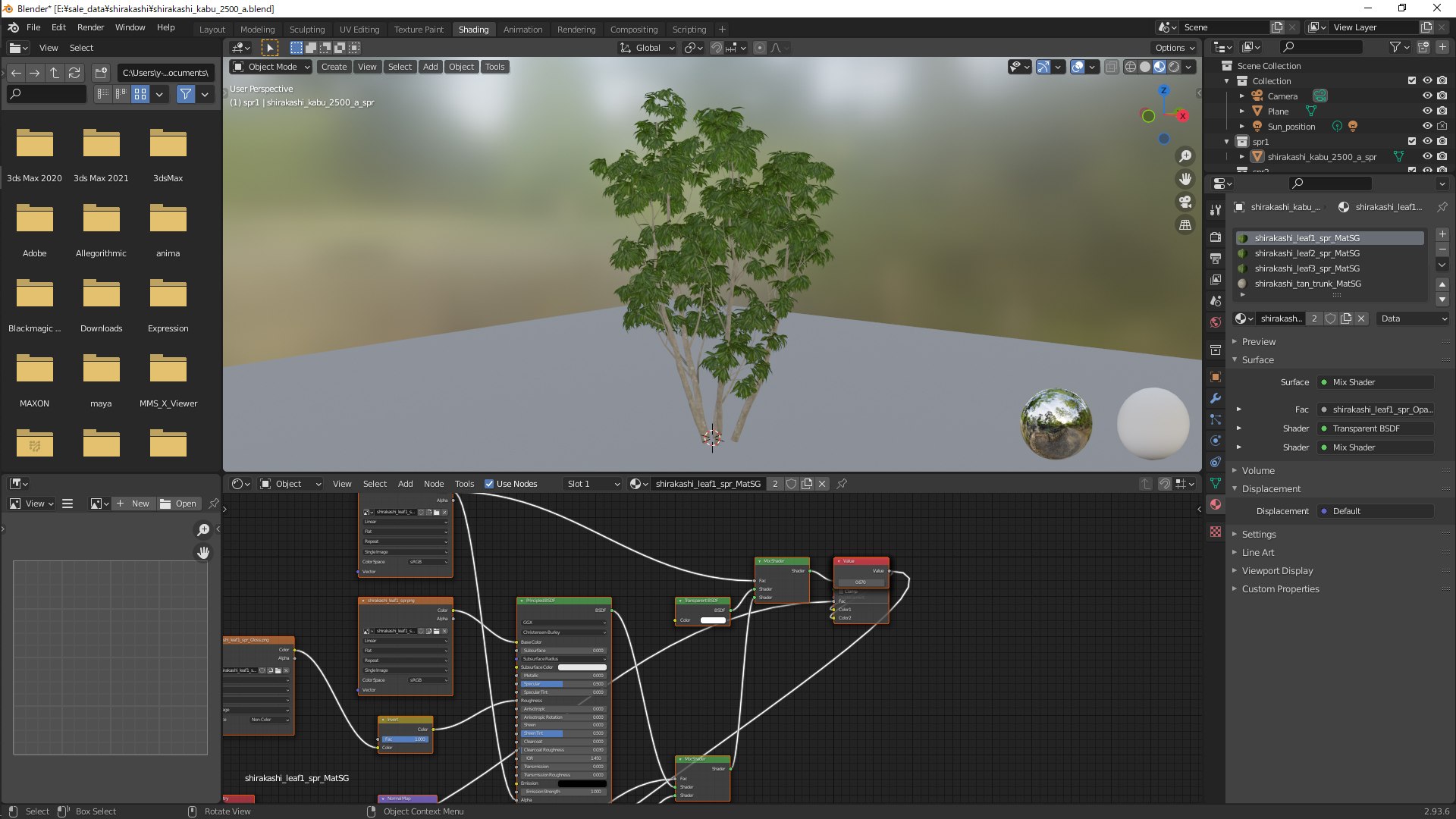The width and height of the screenshot is (1456, 819).
Task: Click the Transparent BSDF color swatch
Action: (712, 620)
